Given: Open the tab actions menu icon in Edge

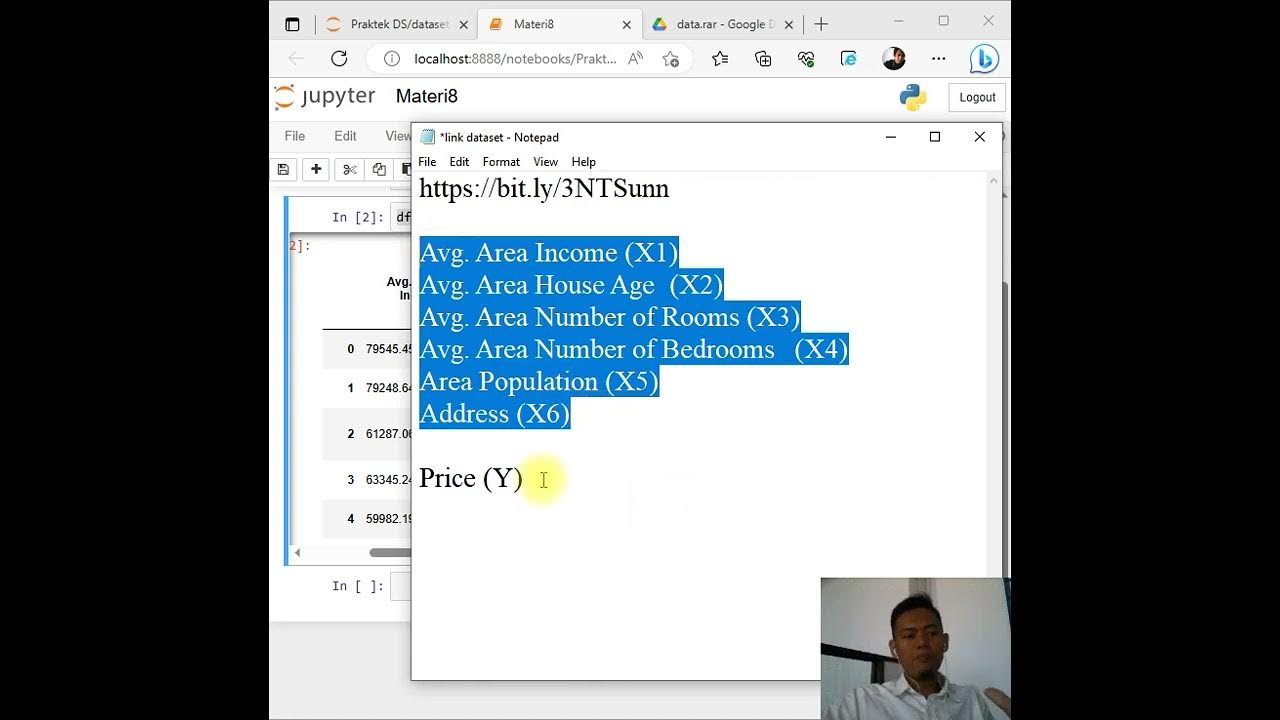Looking at the screenshot, I should pos(292,24).
